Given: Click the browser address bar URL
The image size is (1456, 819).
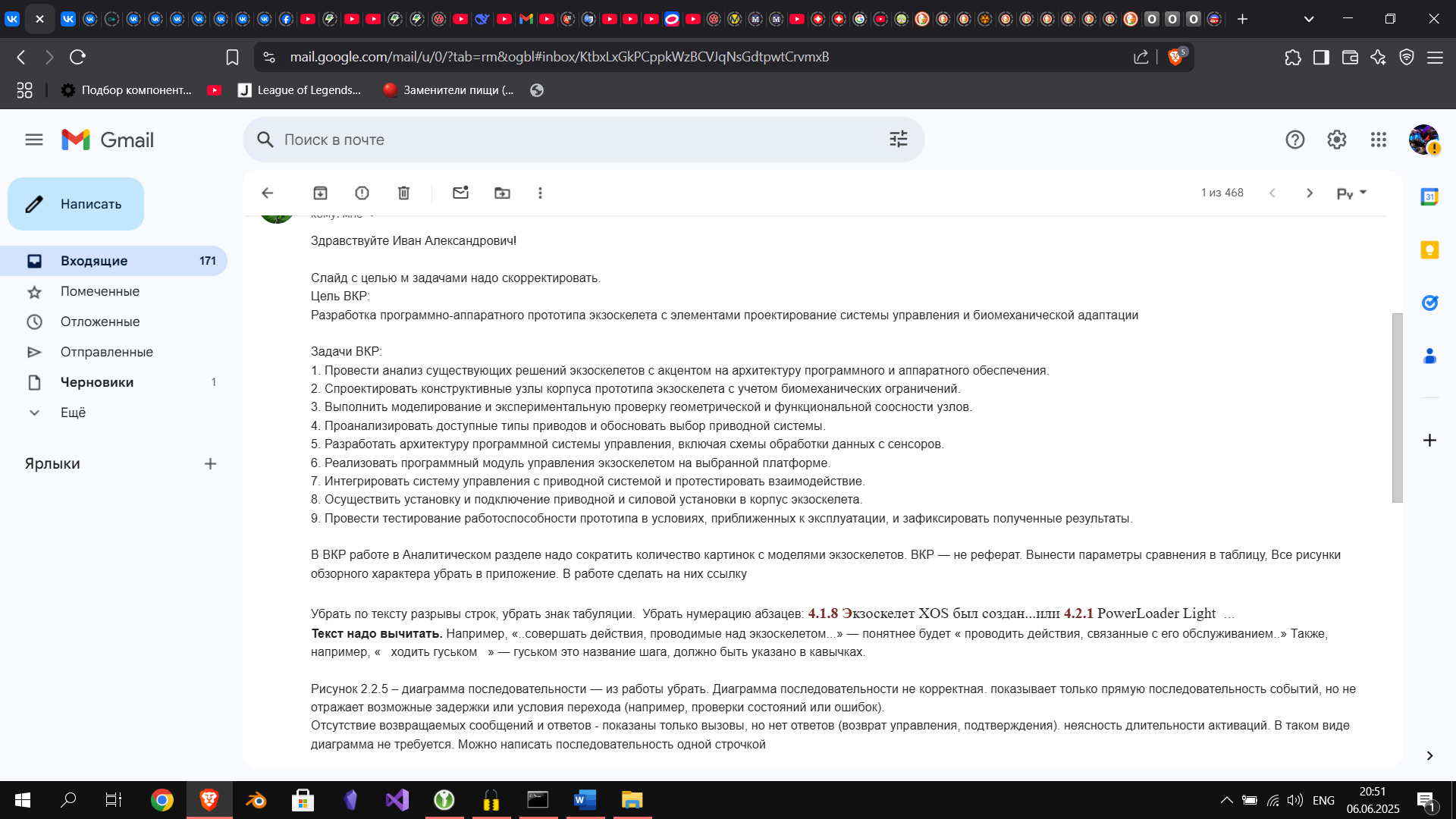Looking at the screenshot, I should pos(560,57).
